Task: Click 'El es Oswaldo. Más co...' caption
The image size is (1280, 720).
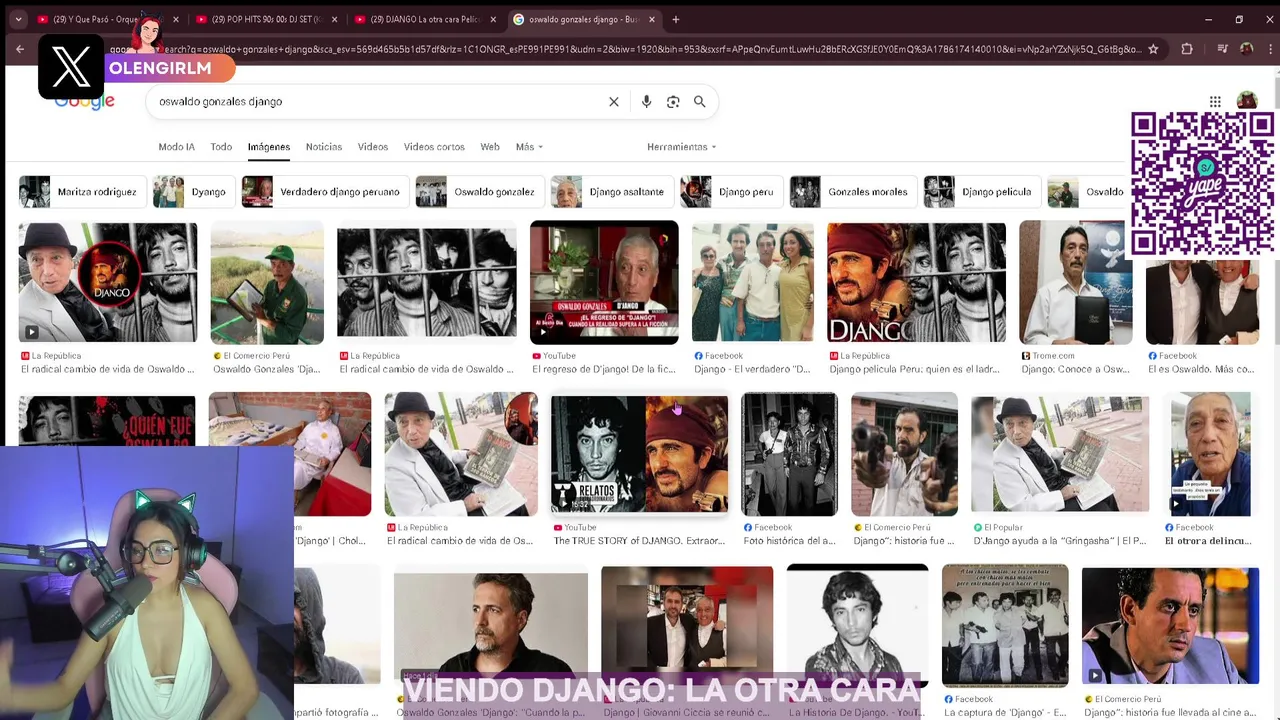Action: pos(1201,369)
